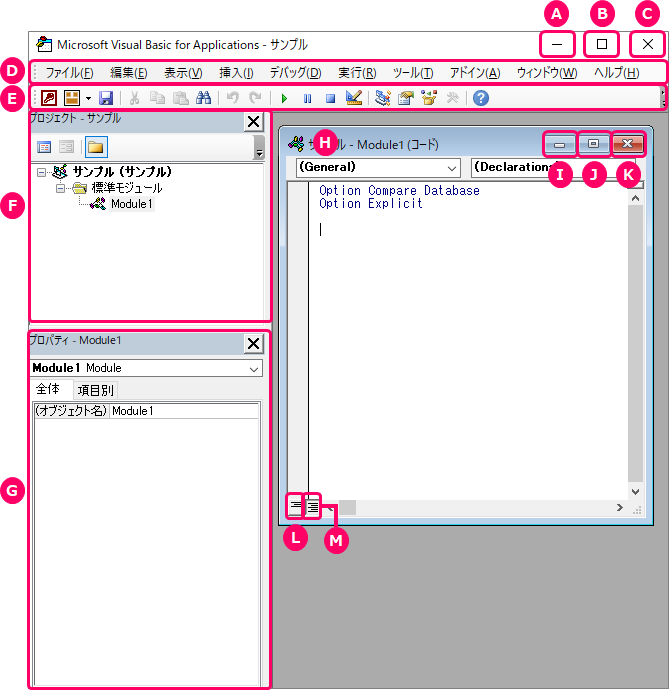Open the 表示(V) menu
669x690 pixels.
[183, 73]
